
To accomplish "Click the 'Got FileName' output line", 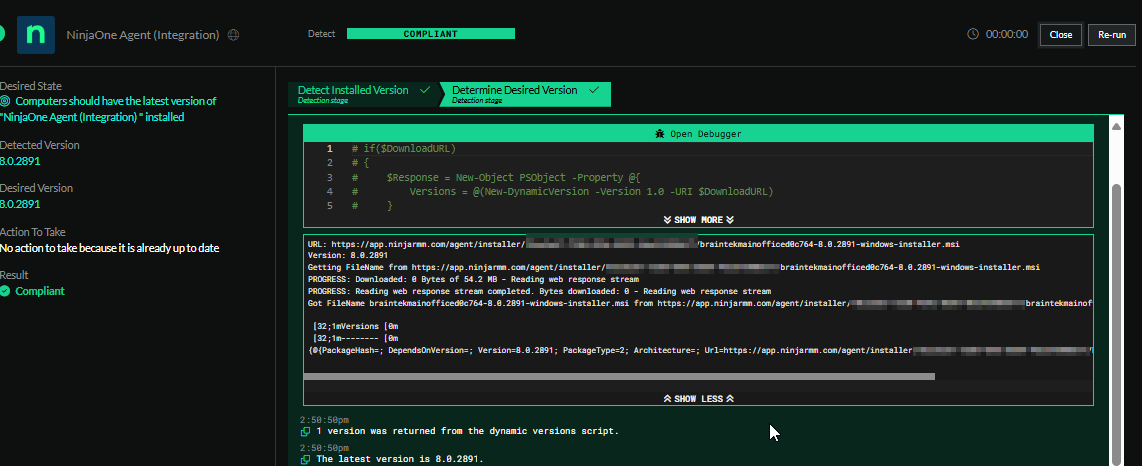I will (x=699, y=302).
